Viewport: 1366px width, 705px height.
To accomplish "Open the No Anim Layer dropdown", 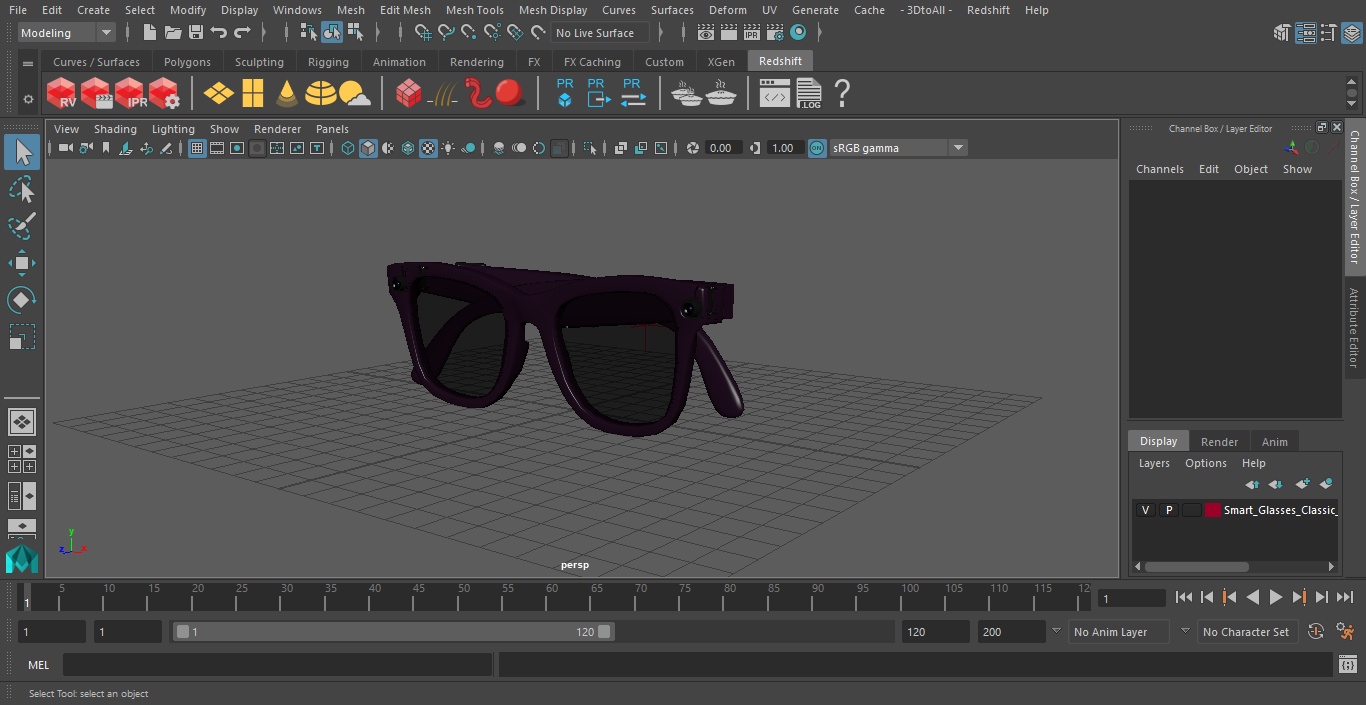I will (x=1119, y=632).
